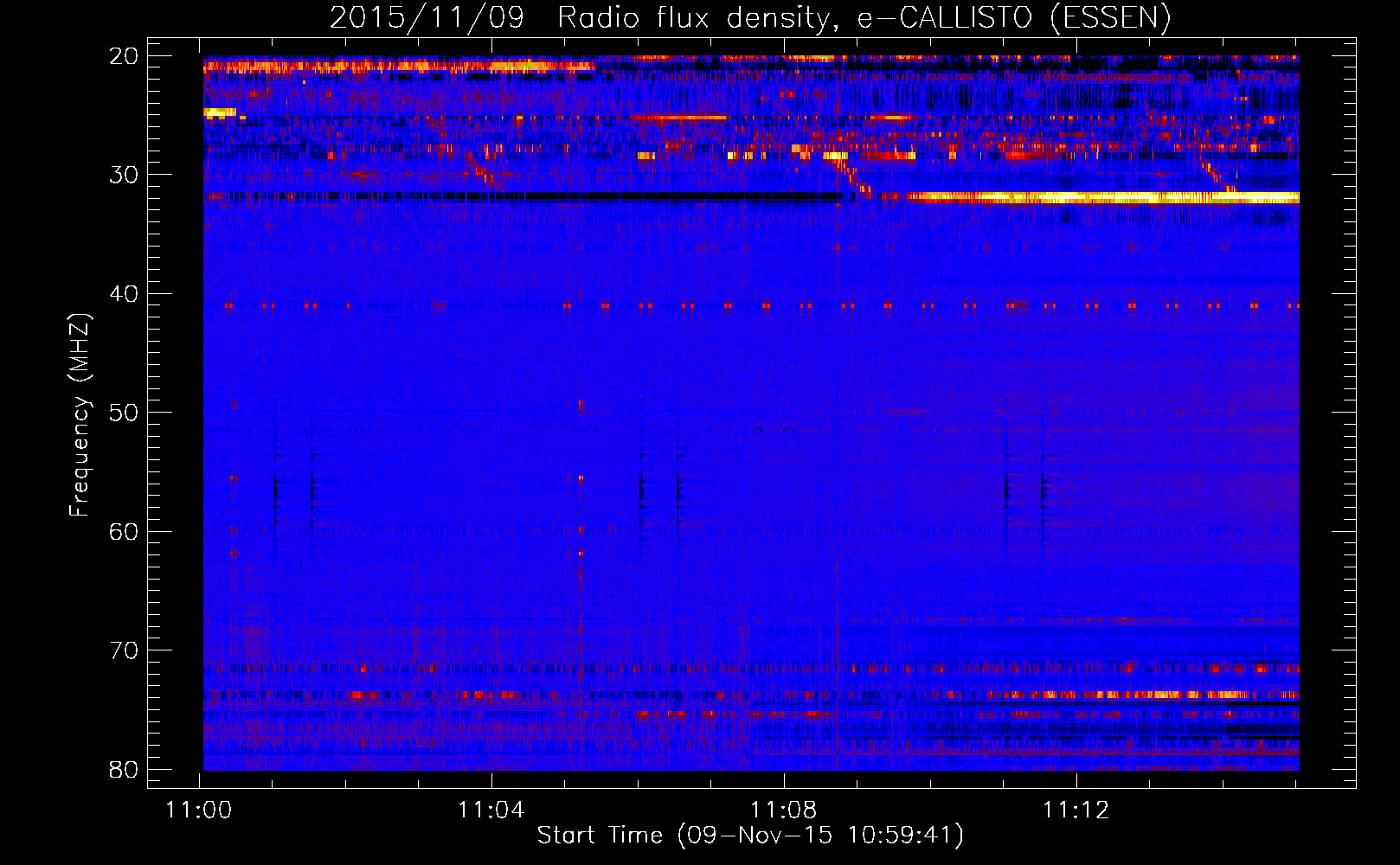Click the '80' frequency tick label

125,769
